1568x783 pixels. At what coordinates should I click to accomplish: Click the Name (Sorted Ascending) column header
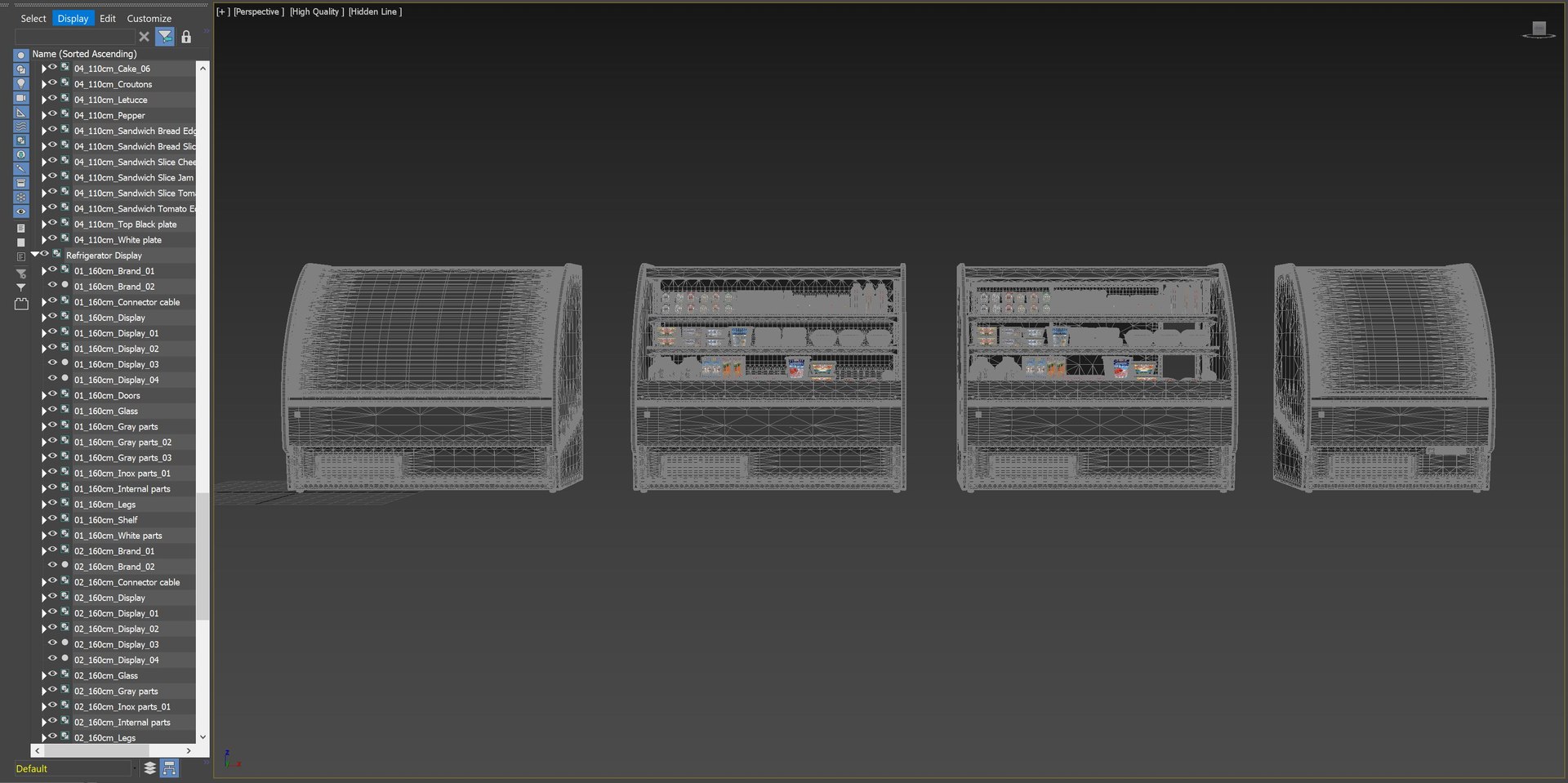[x=85, y=54]
